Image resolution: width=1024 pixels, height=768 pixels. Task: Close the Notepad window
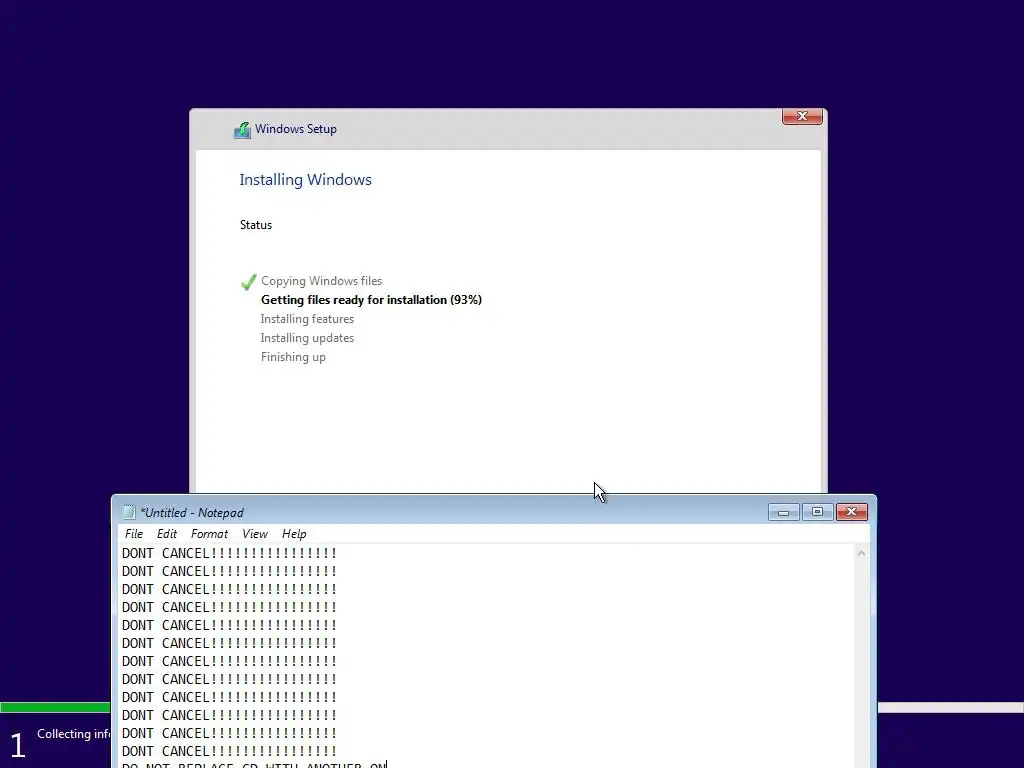click(x=852, y=512)
